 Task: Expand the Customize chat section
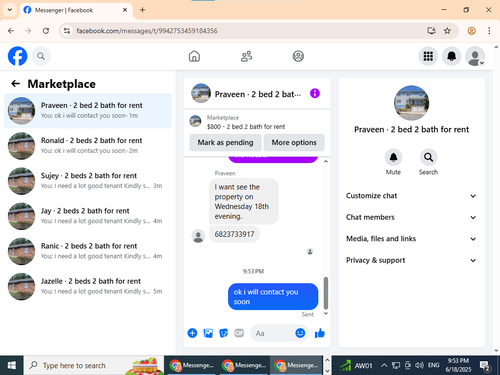(411, 196)
